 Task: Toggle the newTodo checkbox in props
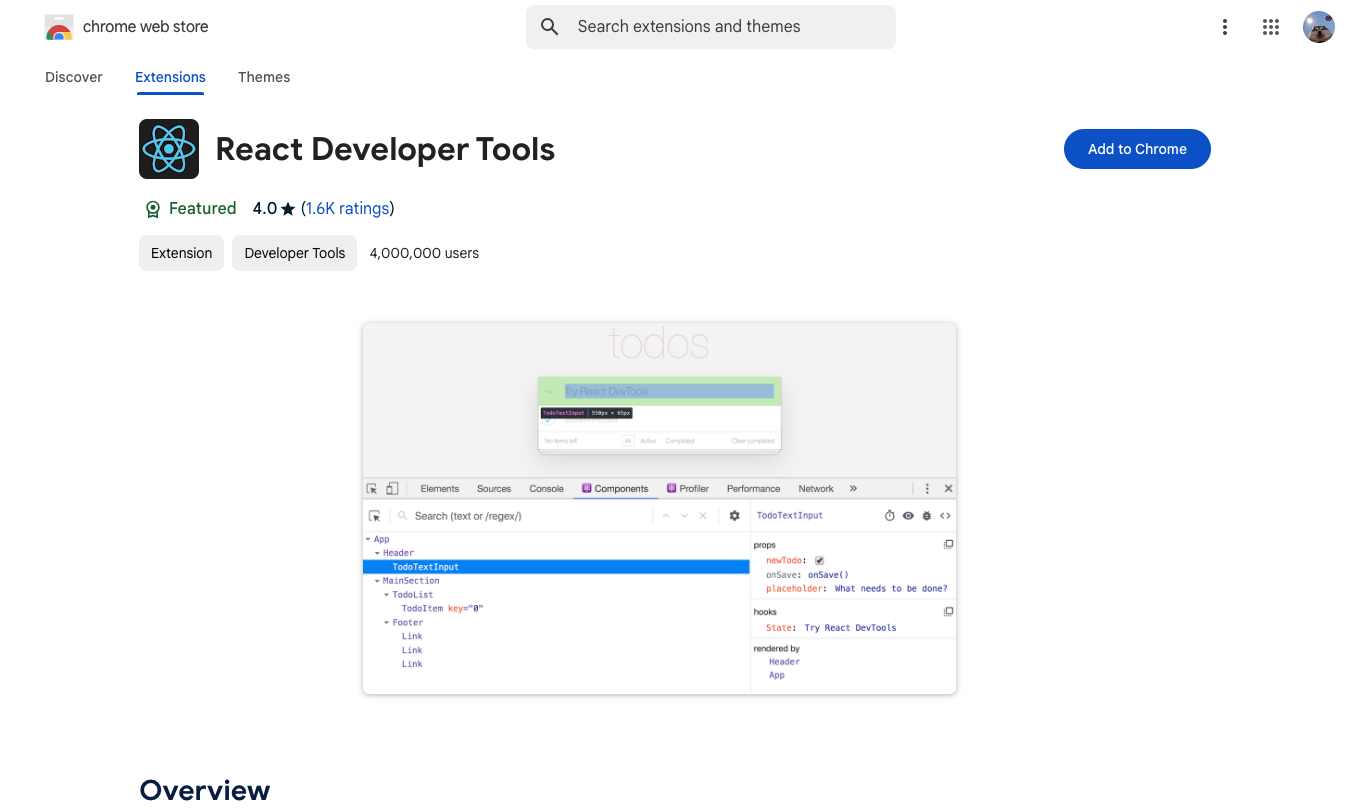(x=820, y=561)
